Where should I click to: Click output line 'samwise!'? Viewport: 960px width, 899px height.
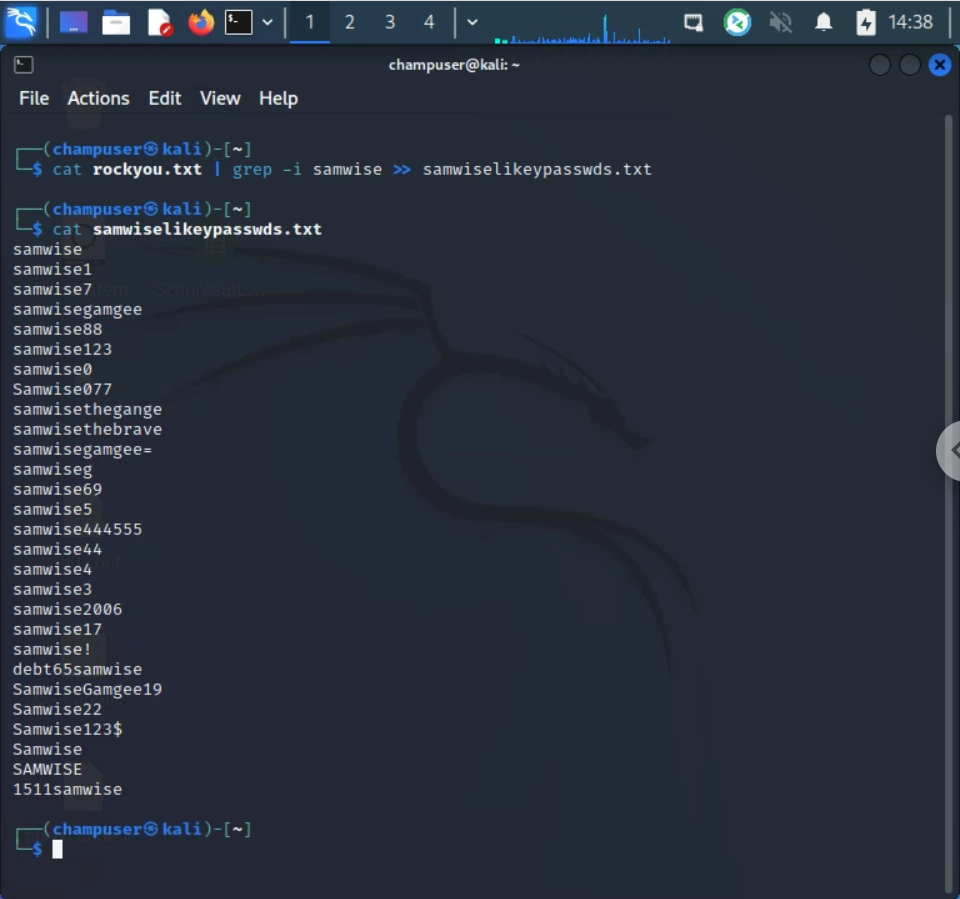pyautogui.click(x=52, y=649)
